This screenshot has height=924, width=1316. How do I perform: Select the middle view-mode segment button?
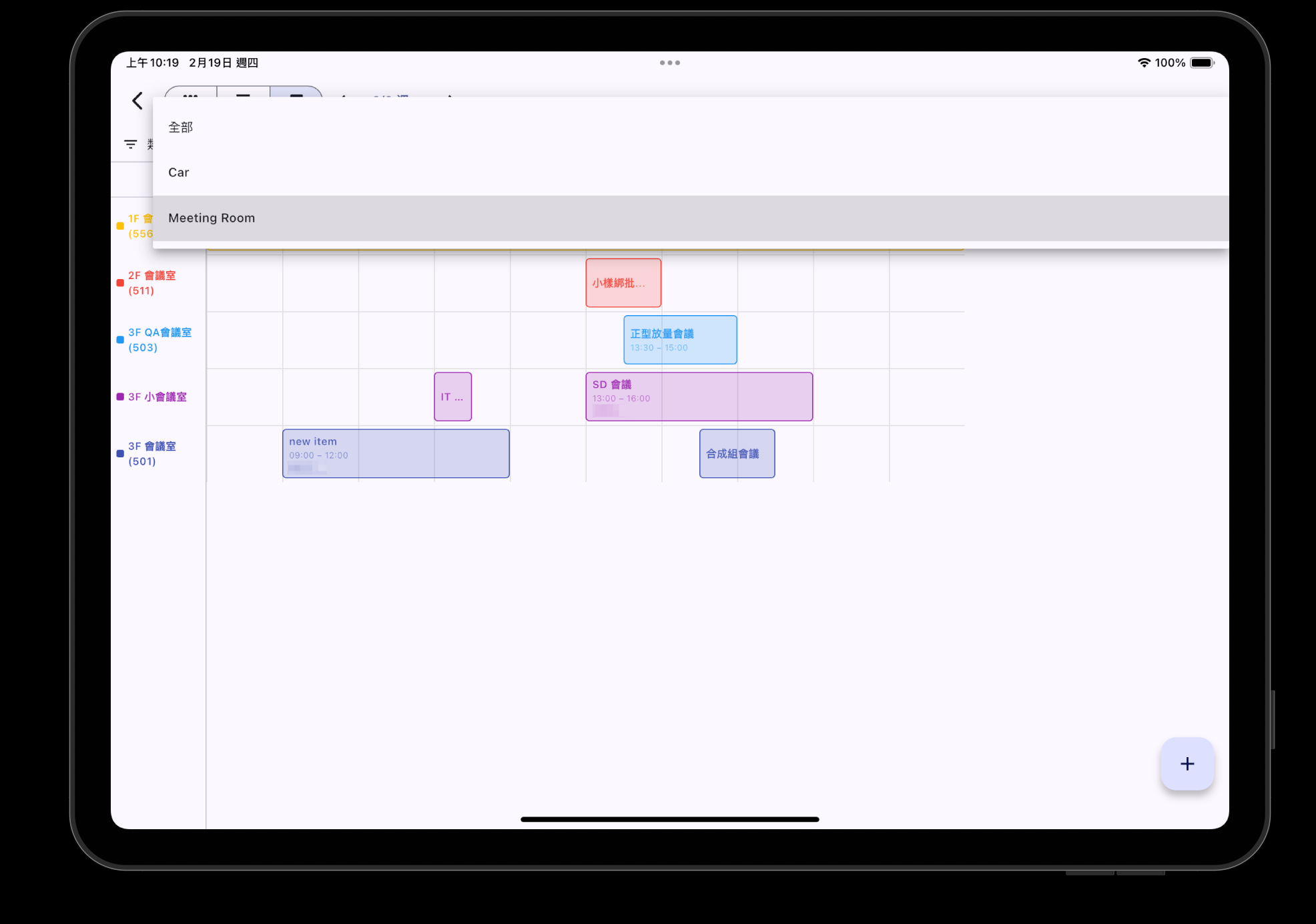(244, 93)
